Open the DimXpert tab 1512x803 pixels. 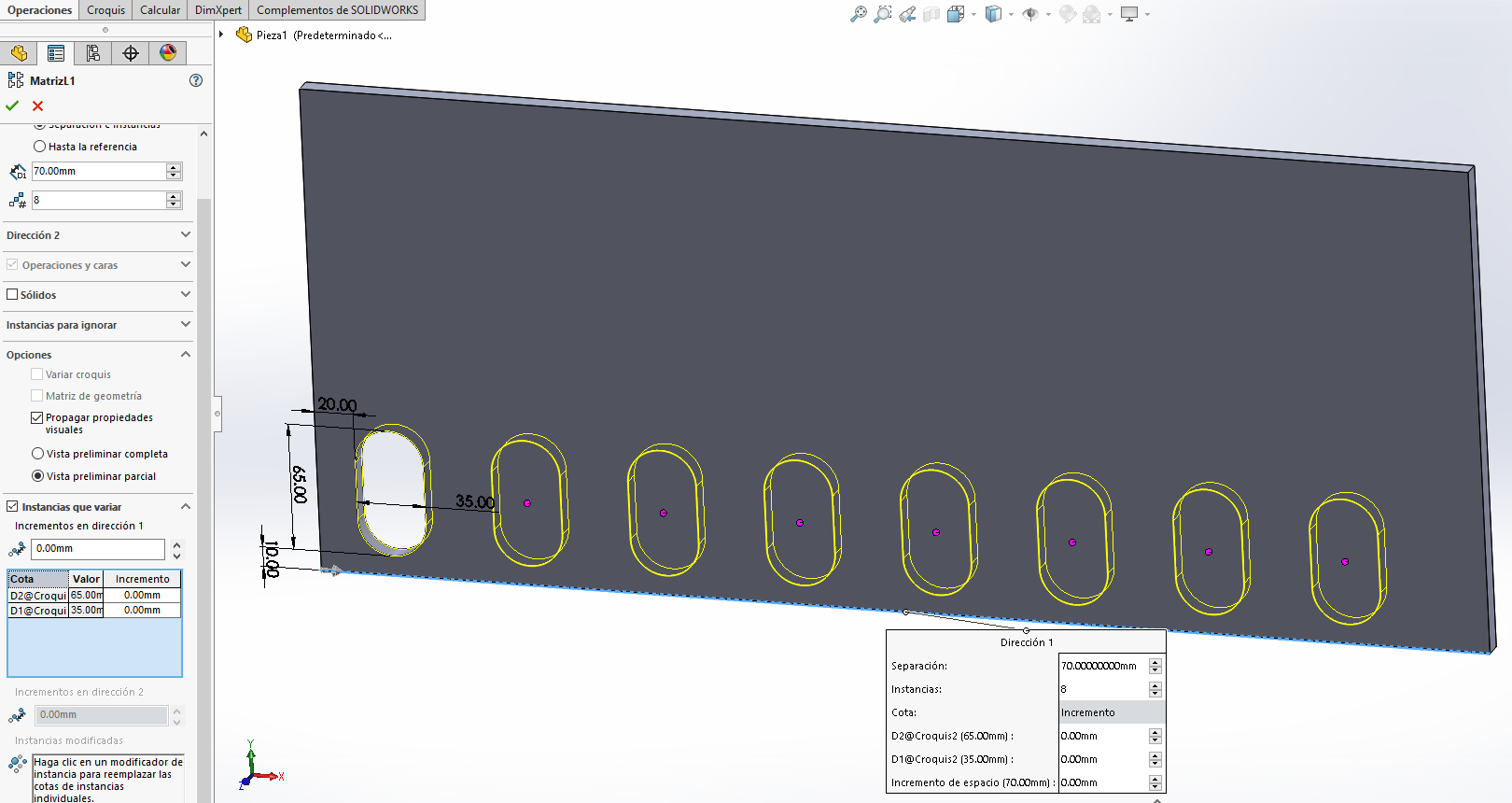(x=218, y=10)
